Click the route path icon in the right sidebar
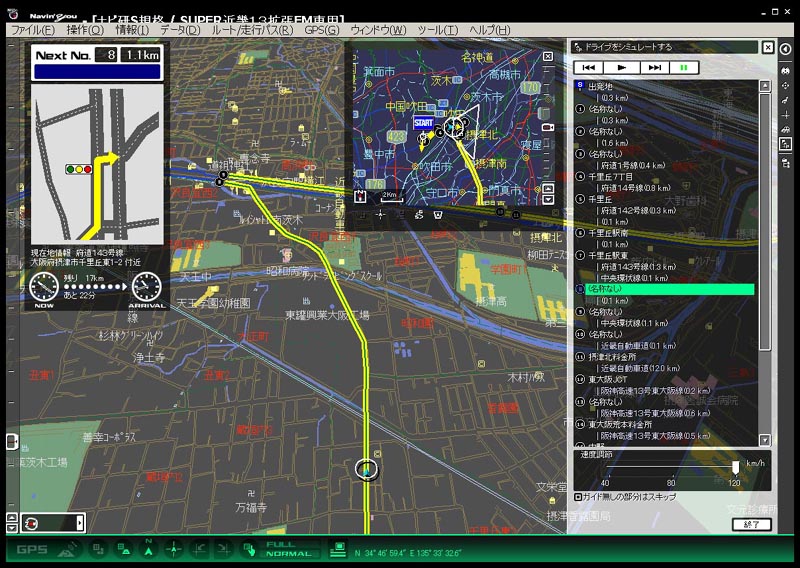This screenshot has width=800, height=568. 786,101
